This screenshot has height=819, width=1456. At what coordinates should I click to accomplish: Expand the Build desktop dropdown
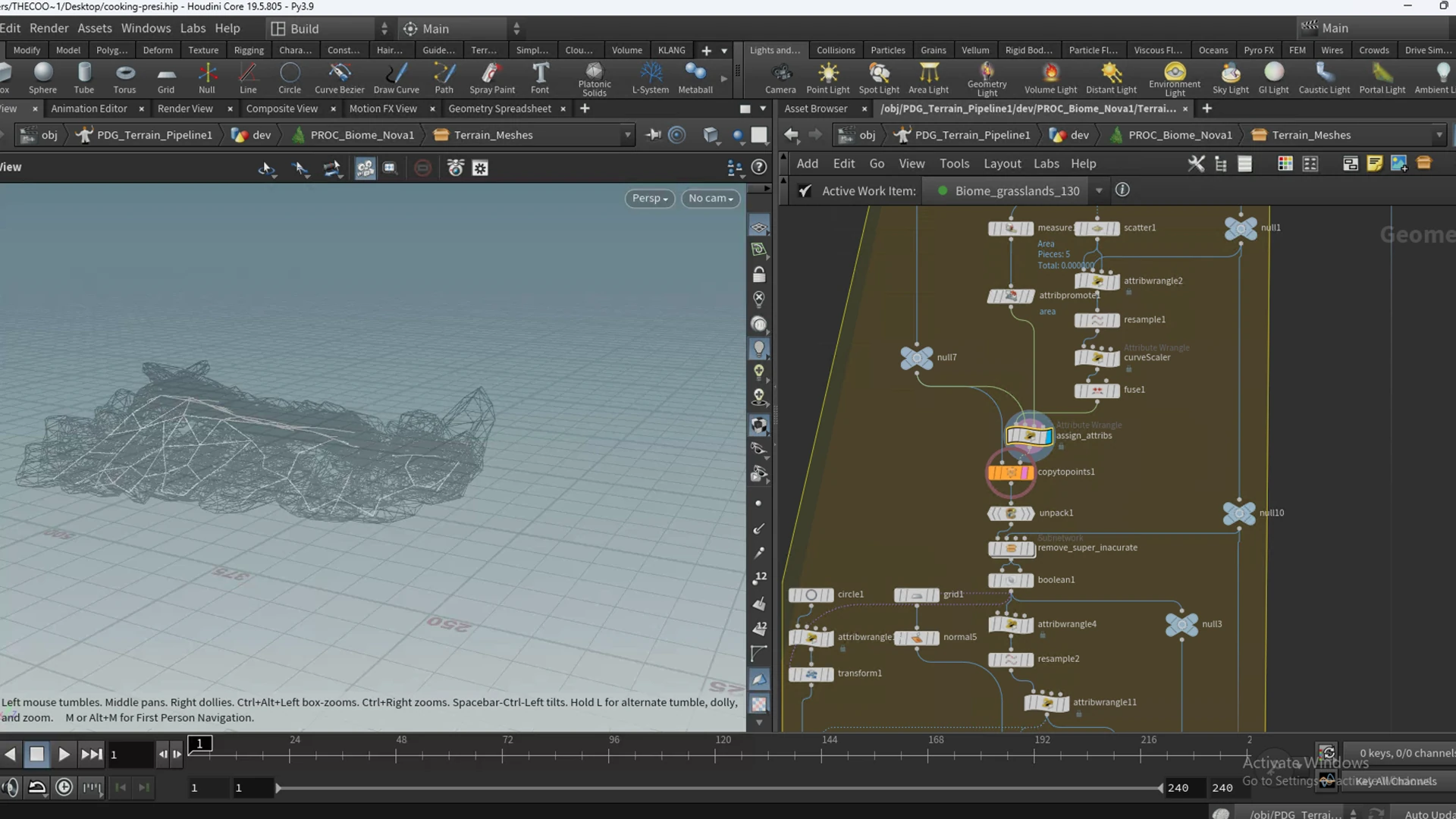pos(384,29)
